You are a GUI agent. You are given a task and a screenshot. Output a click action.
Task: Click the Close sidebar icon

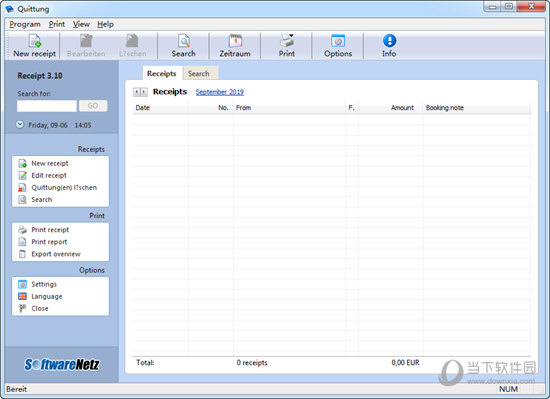tap(22, 308)
